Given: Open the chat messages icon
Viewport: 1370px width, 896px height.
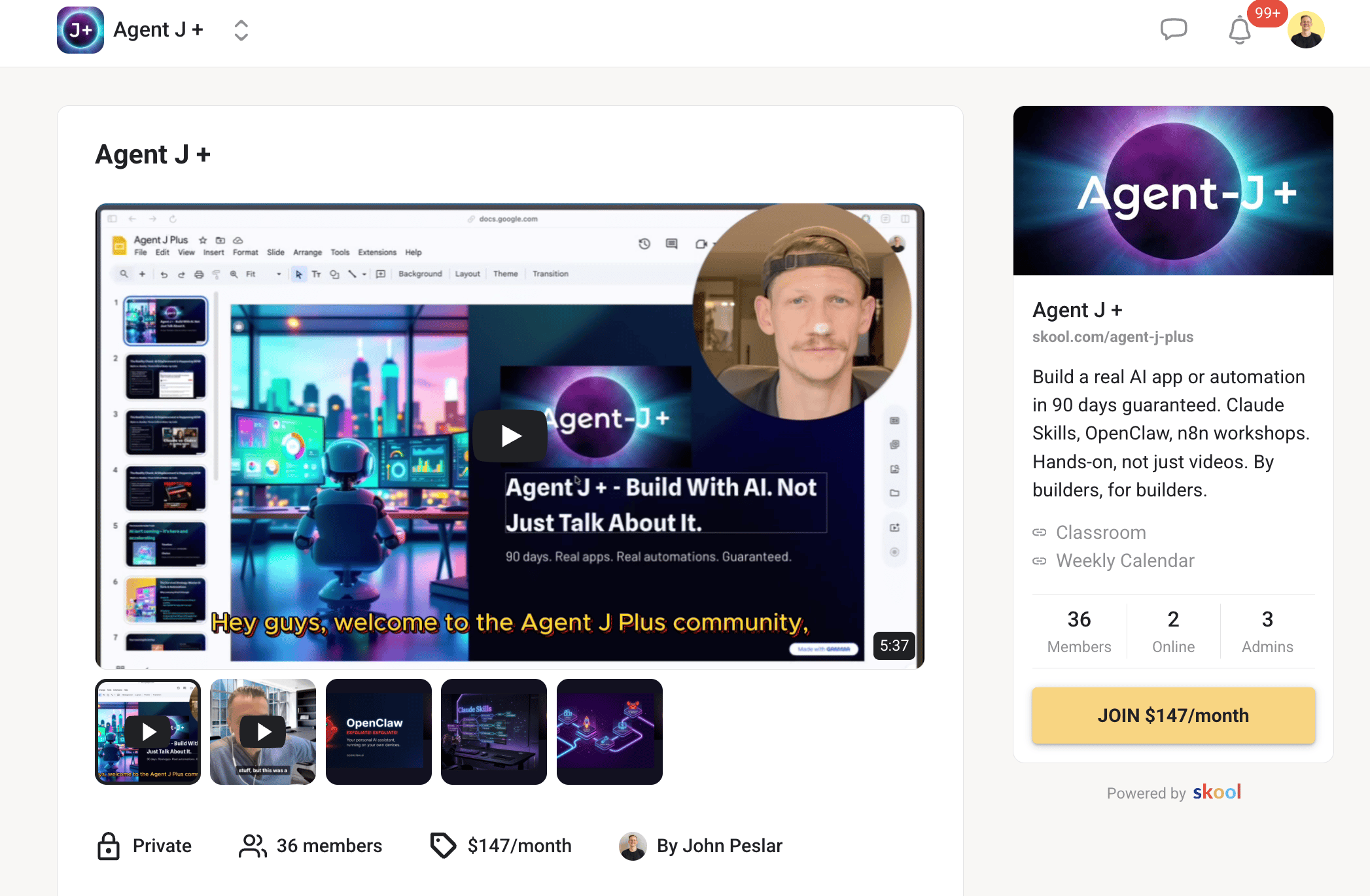Looking at the screenshot, I should tap(1173, 29).
